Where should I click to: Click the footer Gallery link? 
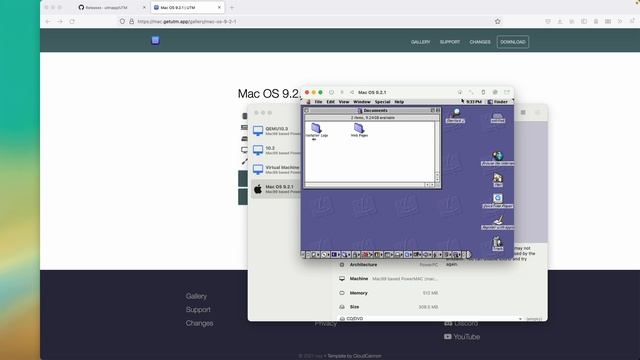pyautogui.click(x=196, y=296)
